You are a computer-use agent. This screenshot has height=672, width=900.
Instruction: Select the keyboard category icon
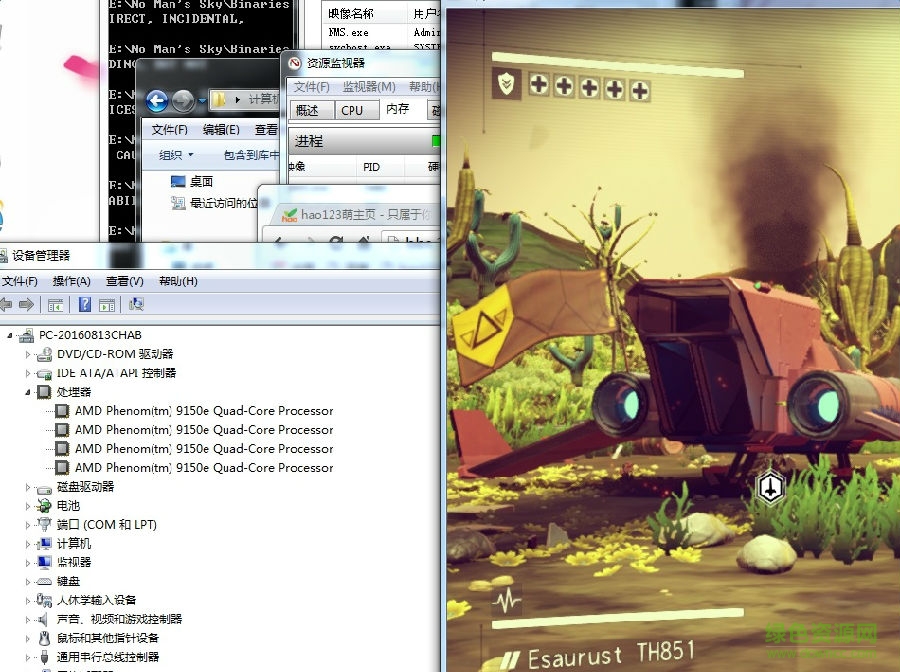(44, 581)
